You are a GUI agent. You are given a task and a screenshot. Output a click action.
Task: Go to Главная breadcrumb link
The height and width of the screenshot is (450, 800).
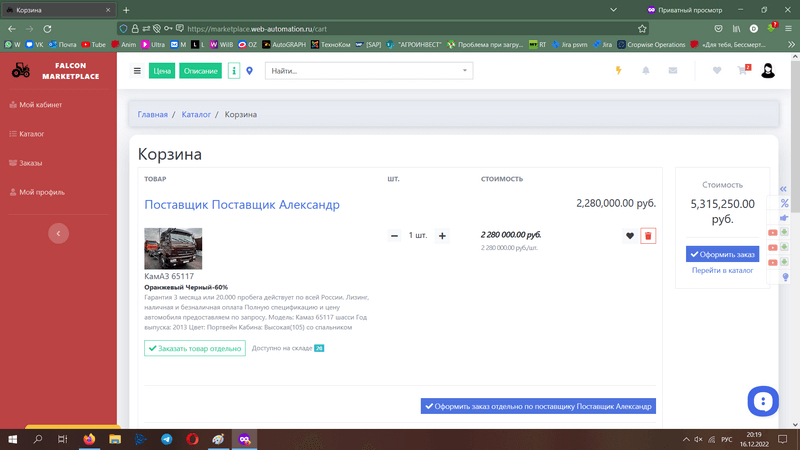point(153,114)
